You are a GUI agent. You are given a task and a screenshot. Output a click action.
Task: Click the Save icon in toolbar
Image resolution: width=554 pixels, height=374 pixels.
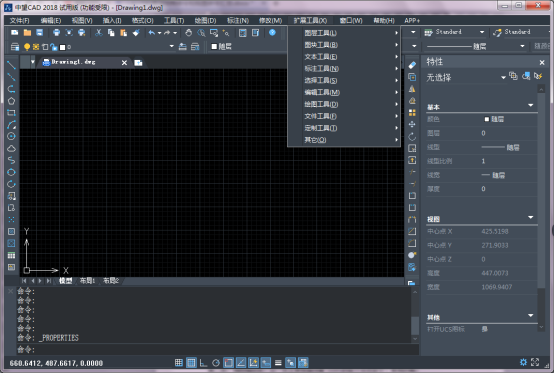pos(40,33)
